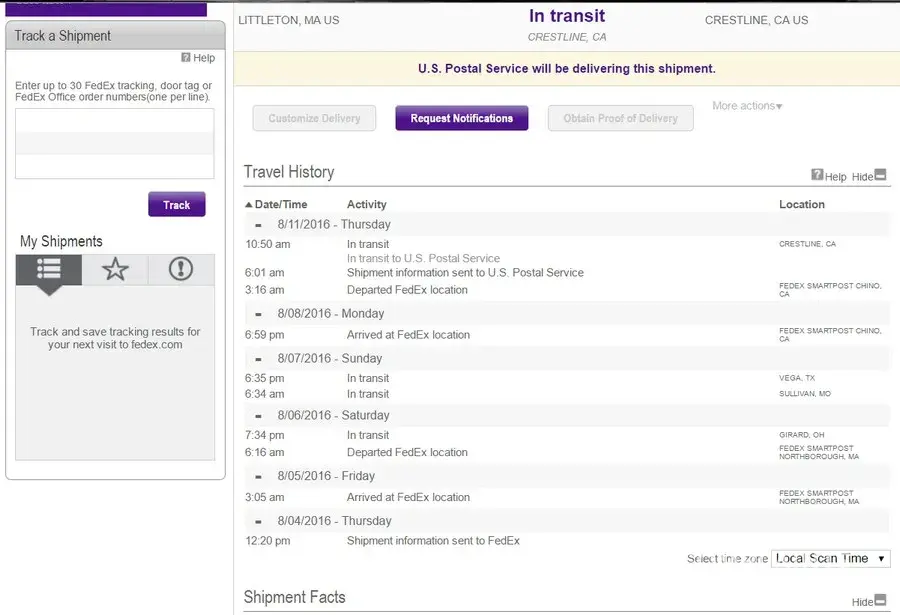
Task: Click the purple Track button
Action: 177,205
